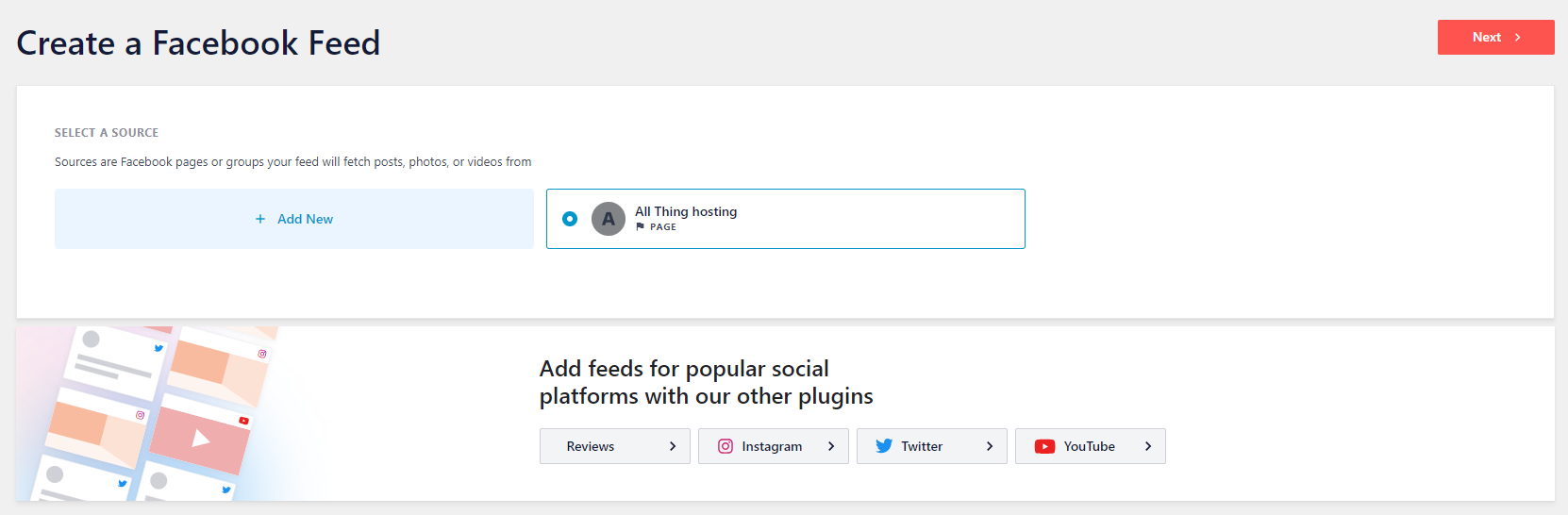1568x515 pixels.
Task: Click the flag icon next to PAGE
Action: pyautogui.click(x=641, y=226)
